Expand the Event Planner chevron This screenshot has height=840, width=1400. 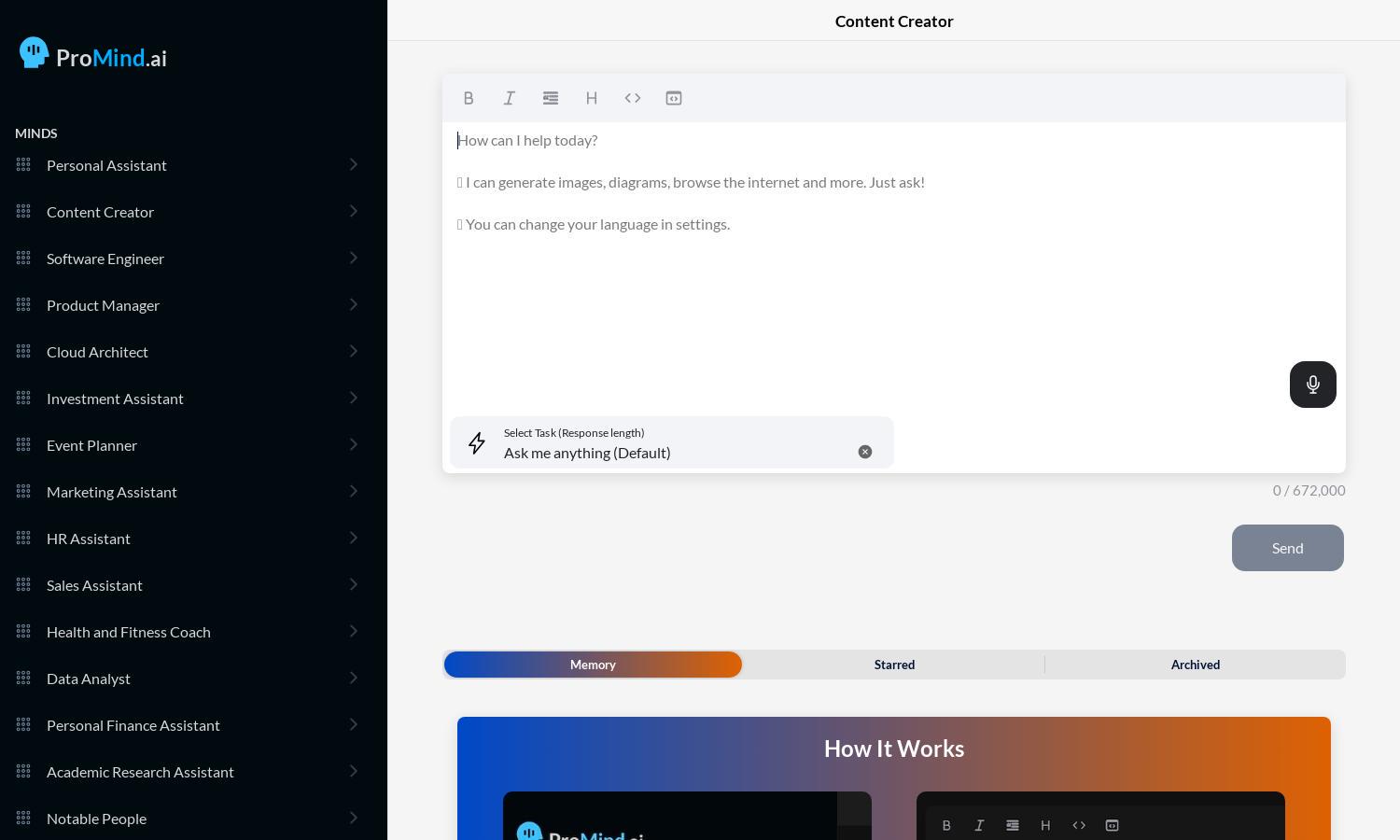(354, 444)
